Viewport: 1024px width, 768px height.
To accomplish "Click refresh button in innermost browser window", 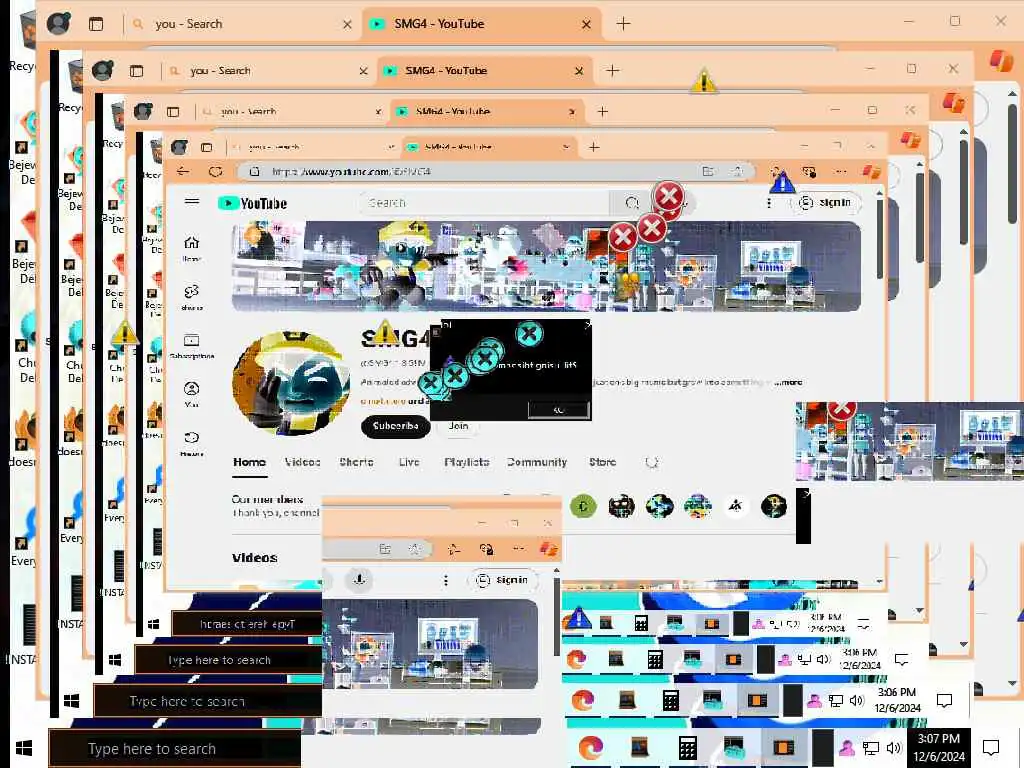I will pyautogui.click(x=216, y=172).
